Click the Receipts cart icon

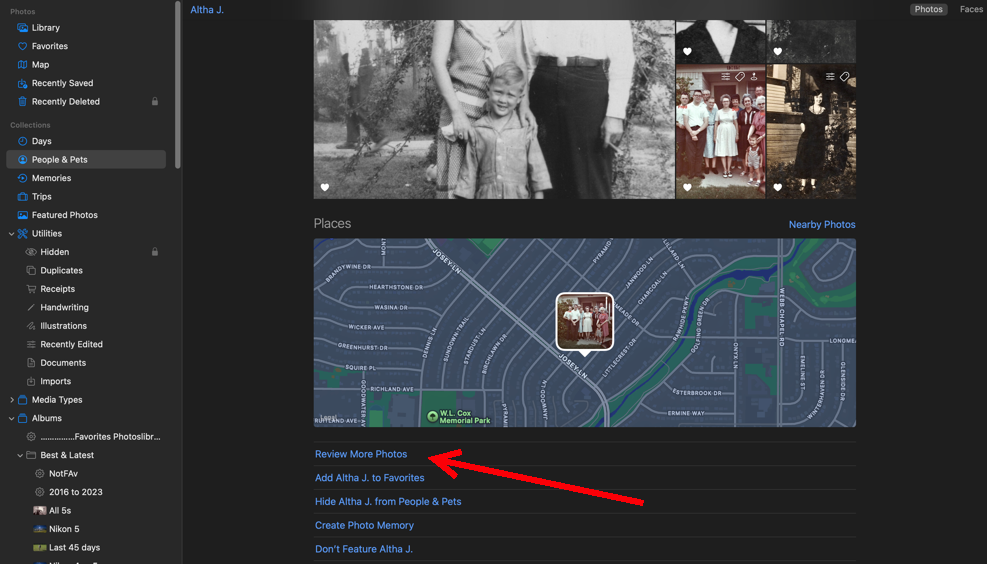tap(31, 289)
